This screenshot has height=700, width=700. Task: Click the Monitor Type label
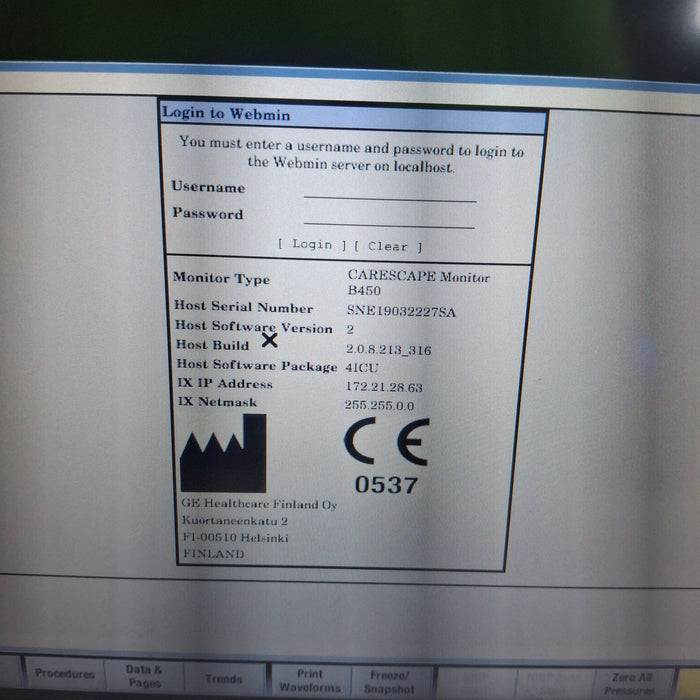pyautogui.click(x=221, y=279)
